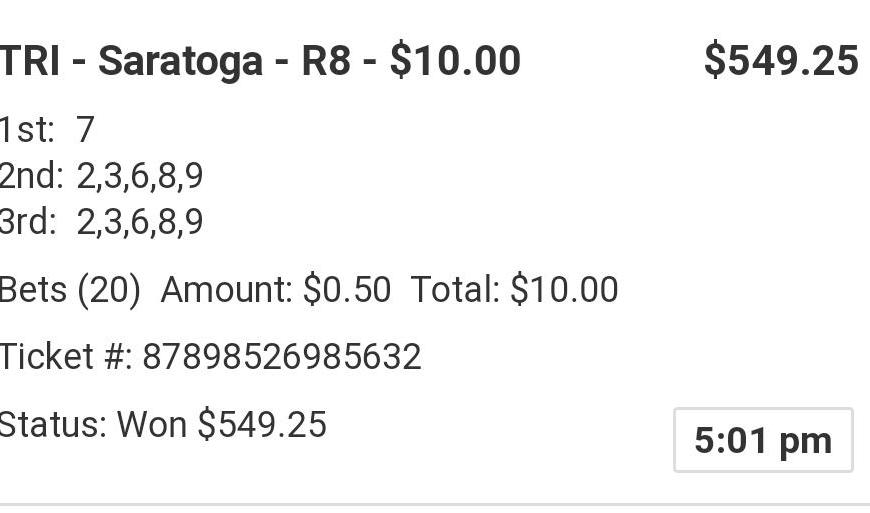Click the 5:01 pm time button
Image resolution: width=870 pixels, height=513 pixels.
(x=762, y=440)
